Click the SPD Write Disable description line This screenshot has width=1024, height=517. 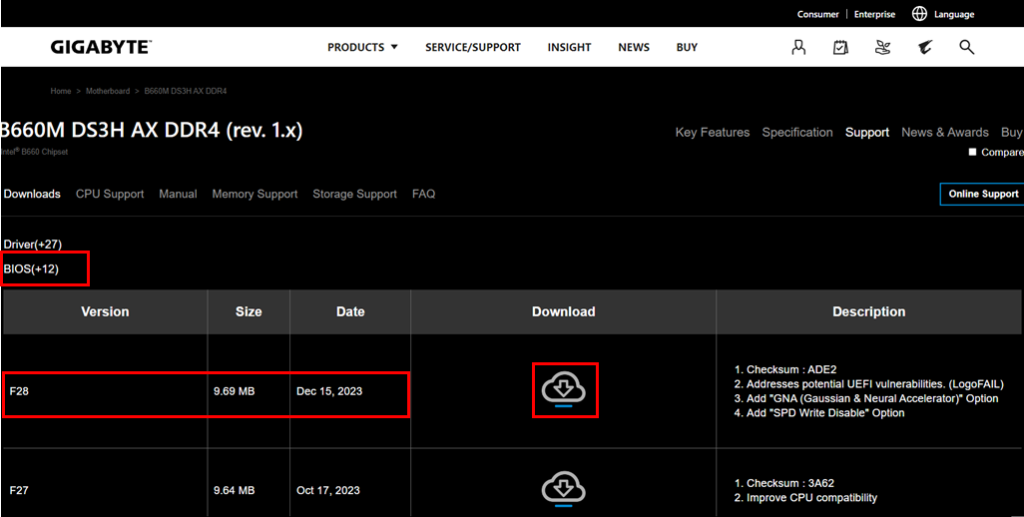pos(820,413)
